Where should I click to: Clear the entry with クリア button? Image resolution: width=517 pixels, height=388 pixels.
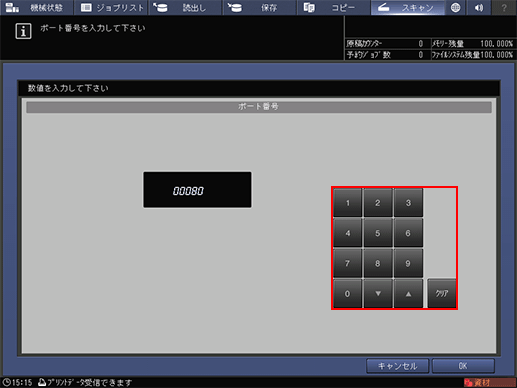pyautogui.click(x=442, y=294)
